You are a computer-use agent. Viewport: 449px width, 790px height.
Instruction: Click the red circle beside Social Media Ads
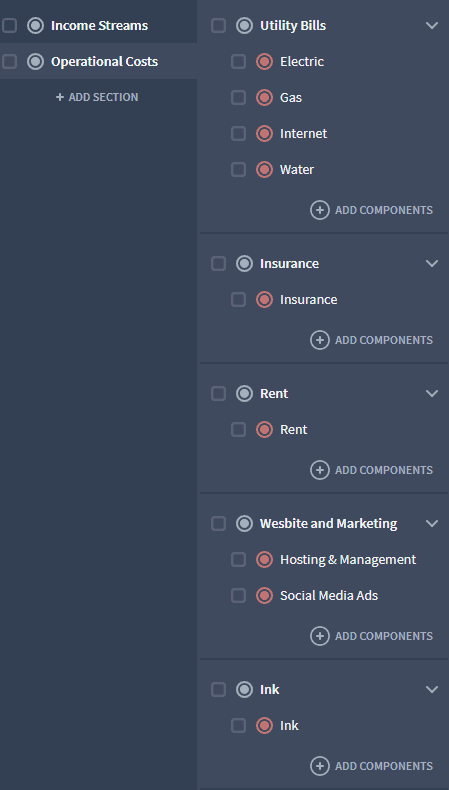pyautogui.click(x=265, y=596)
